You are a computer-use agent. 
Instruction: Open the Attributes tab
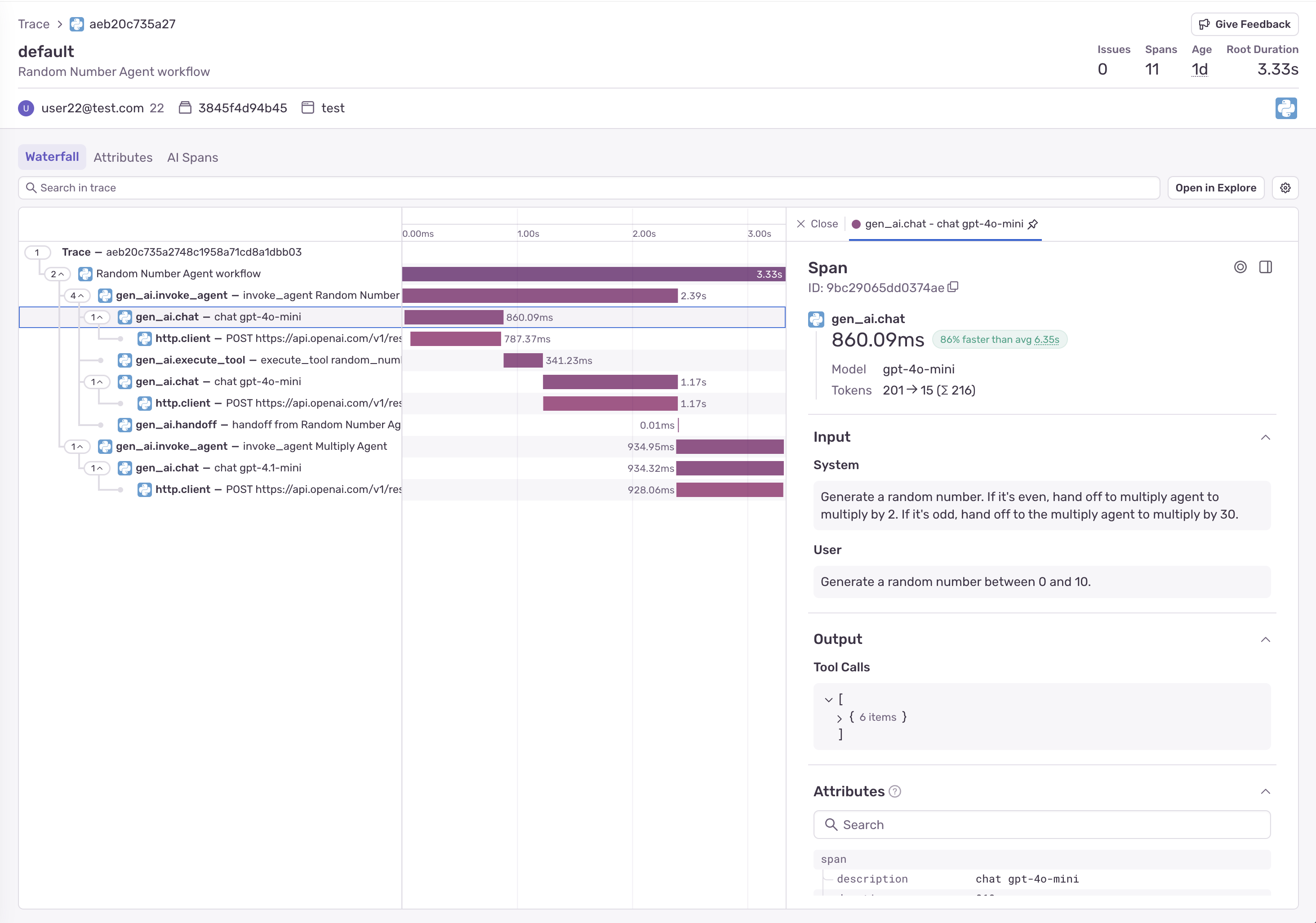(123, 158)
